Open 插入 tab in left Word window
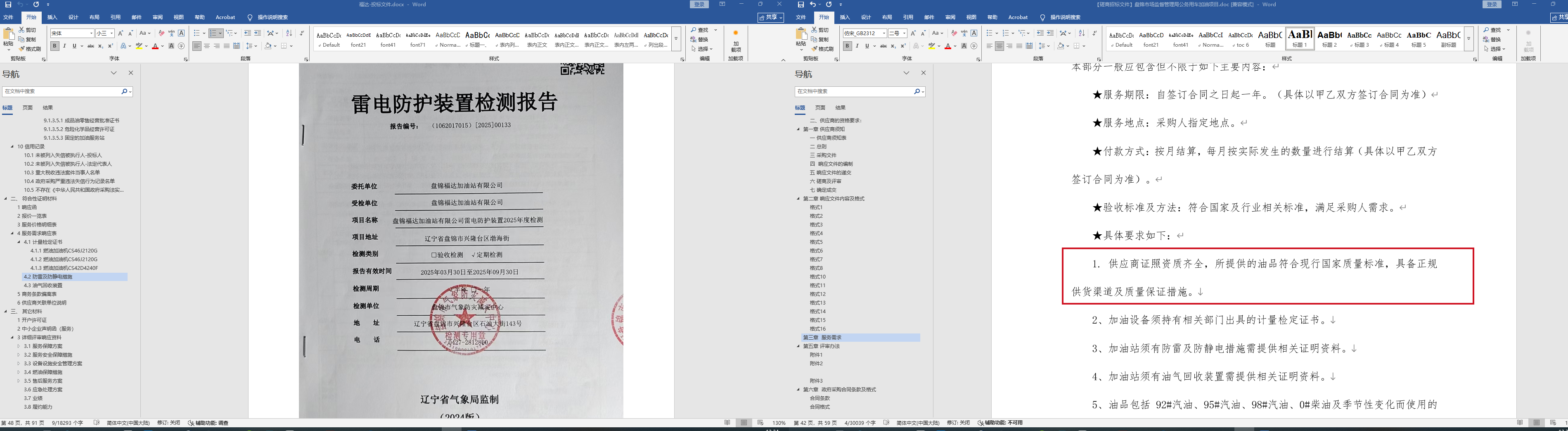1568x431 pixels. 52,17
